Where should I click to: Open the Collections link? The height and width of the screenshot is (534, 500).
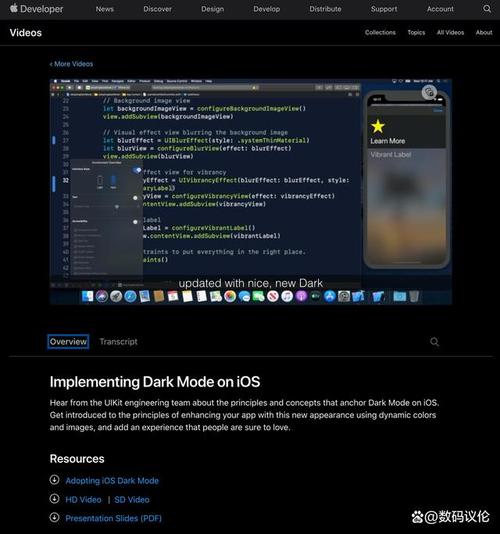[380, 32]
